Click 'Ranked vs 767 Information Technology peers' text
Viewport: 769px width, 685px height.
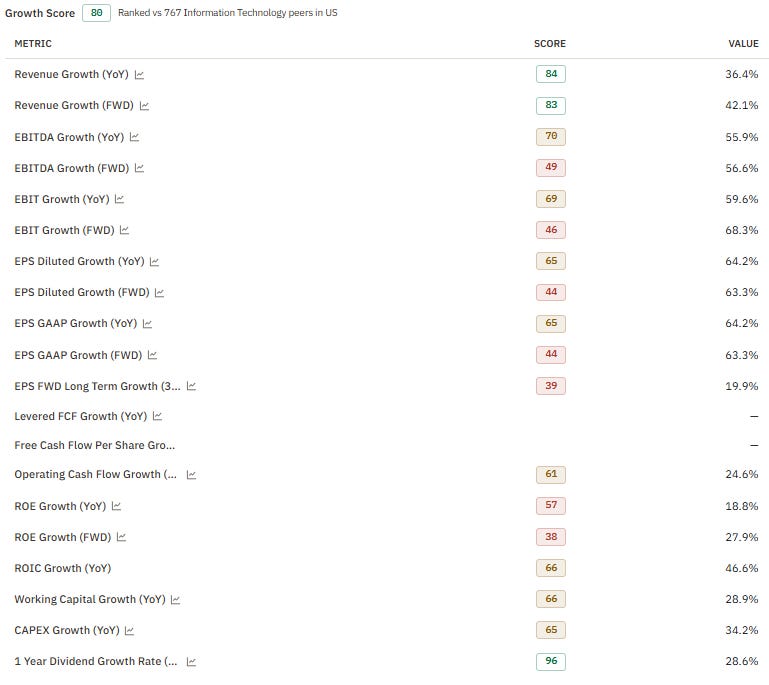point(228,13)
